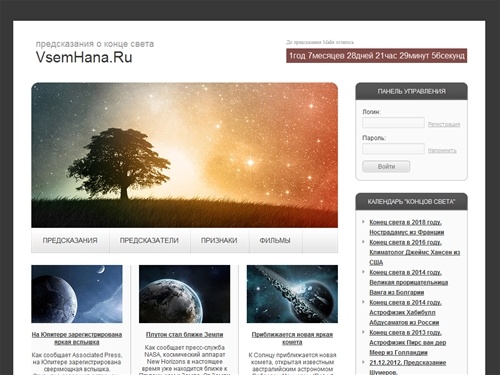Open the ФИЛЬМЫ menu item

tap(275, 241)
